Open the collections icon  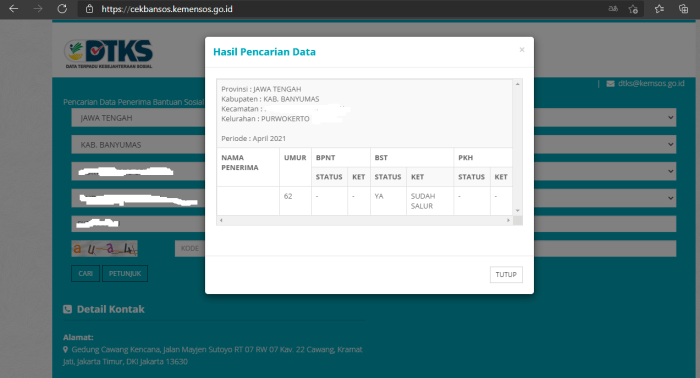point(683,9)
